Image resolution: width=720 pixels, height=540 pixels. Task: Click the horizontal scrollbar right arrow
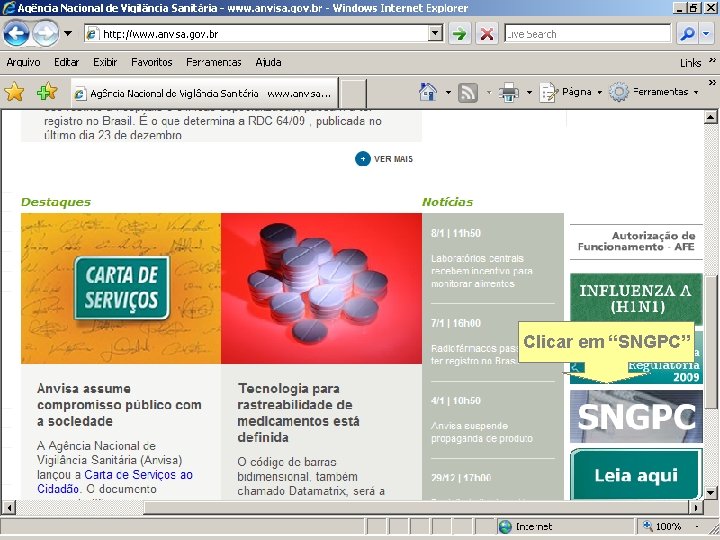(696, 507)
